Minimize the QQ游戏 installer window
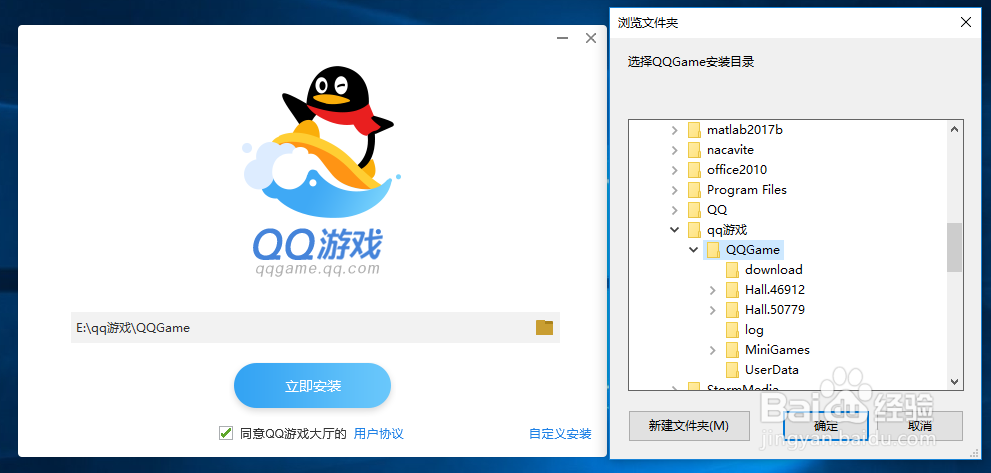 562,39
